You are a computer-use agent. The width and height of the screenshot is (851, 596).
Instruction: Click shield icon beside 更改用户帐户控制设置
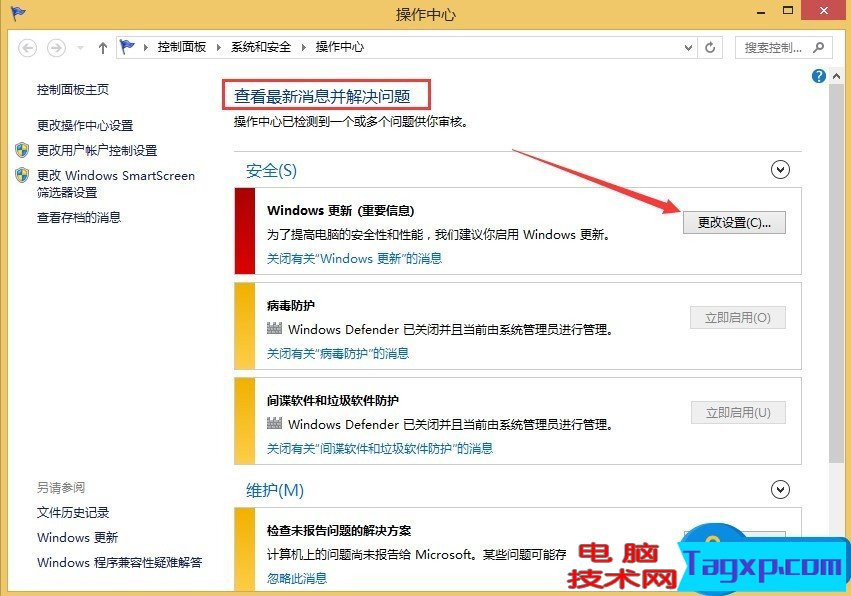pyautogui.click(x=22, y=150)
